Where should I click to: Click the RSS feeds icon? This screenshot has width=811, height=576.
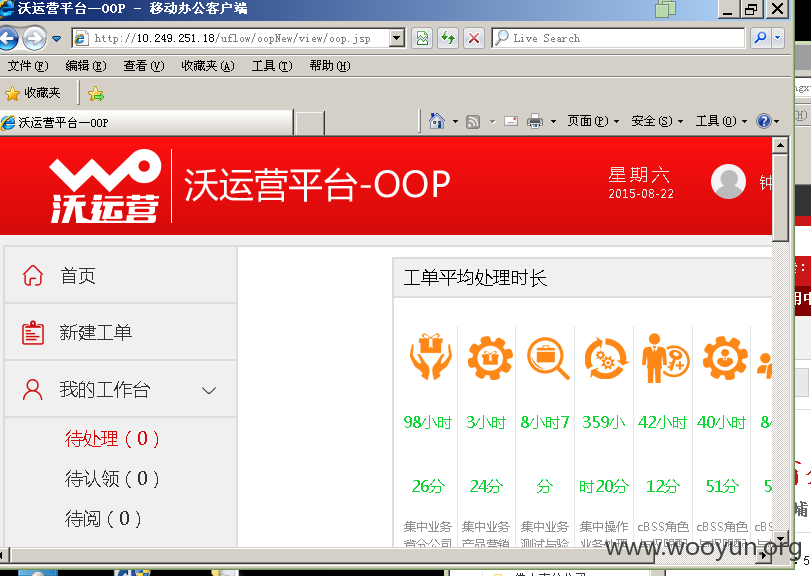(473, 122)
